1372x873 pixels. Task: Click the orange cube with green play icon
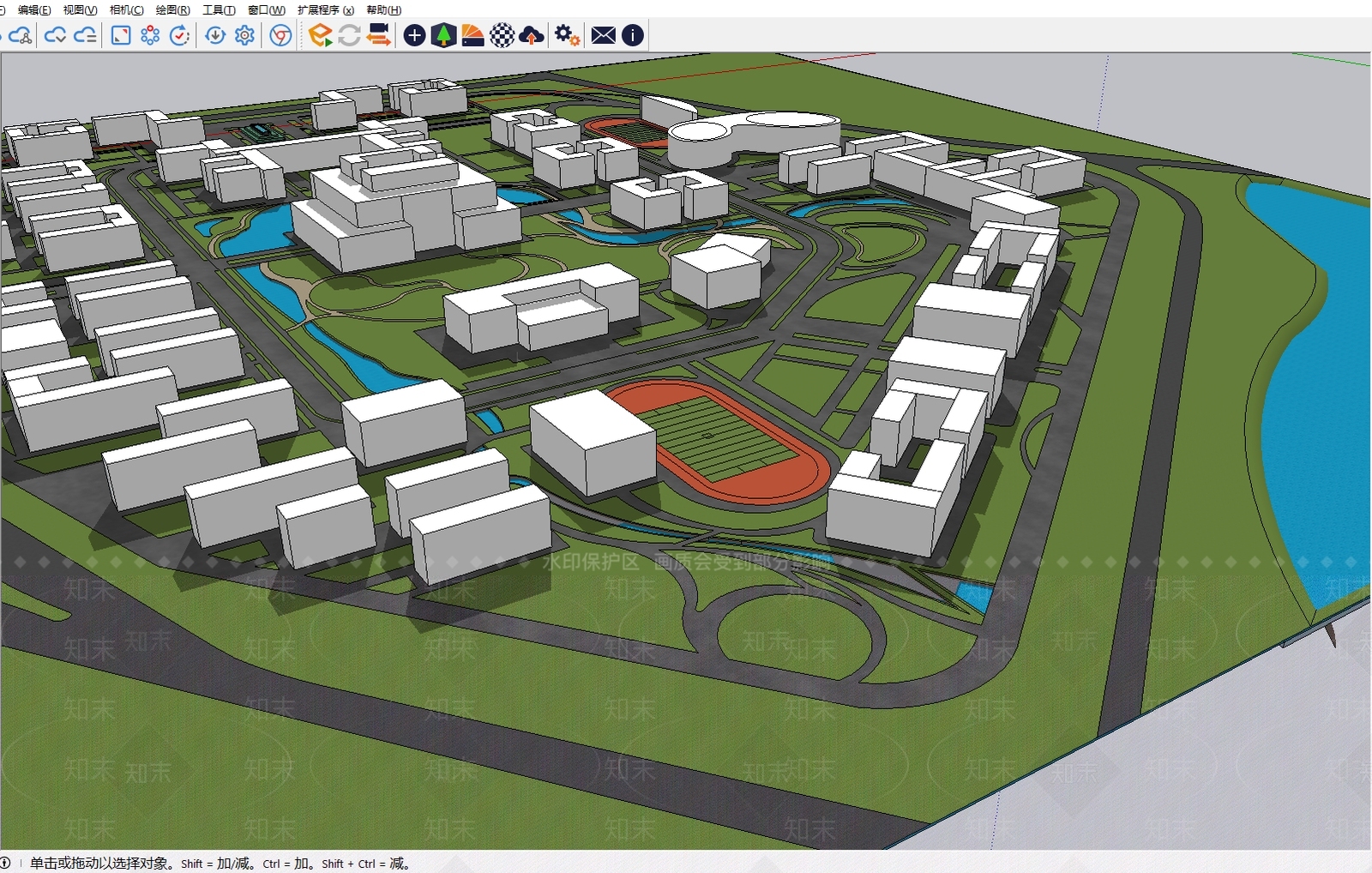[x=320, y=35]
